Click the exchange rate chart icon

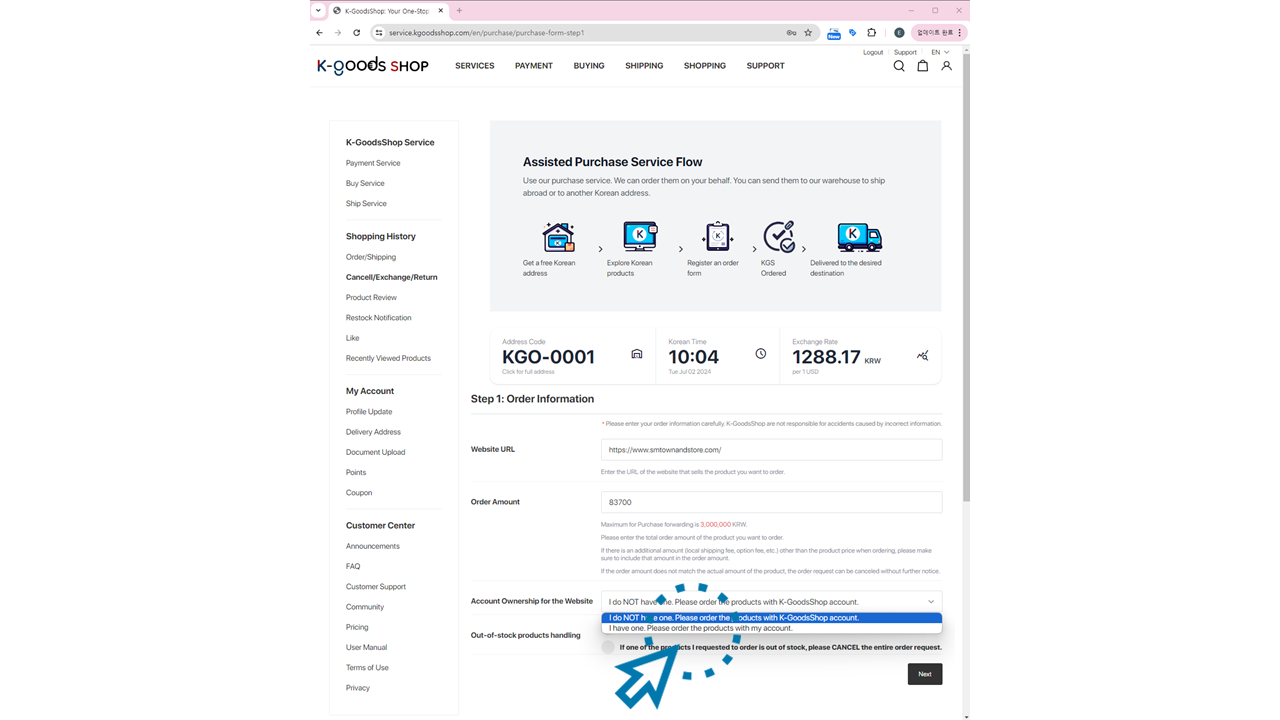922,355
